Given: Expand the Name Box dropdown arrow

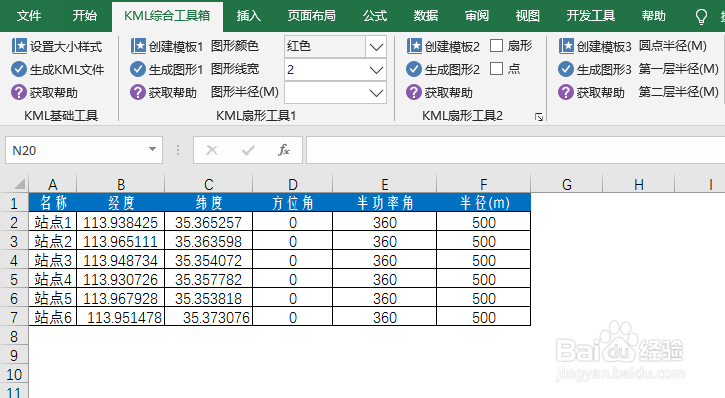Looking at the screenshot, I should coord(152,149).
